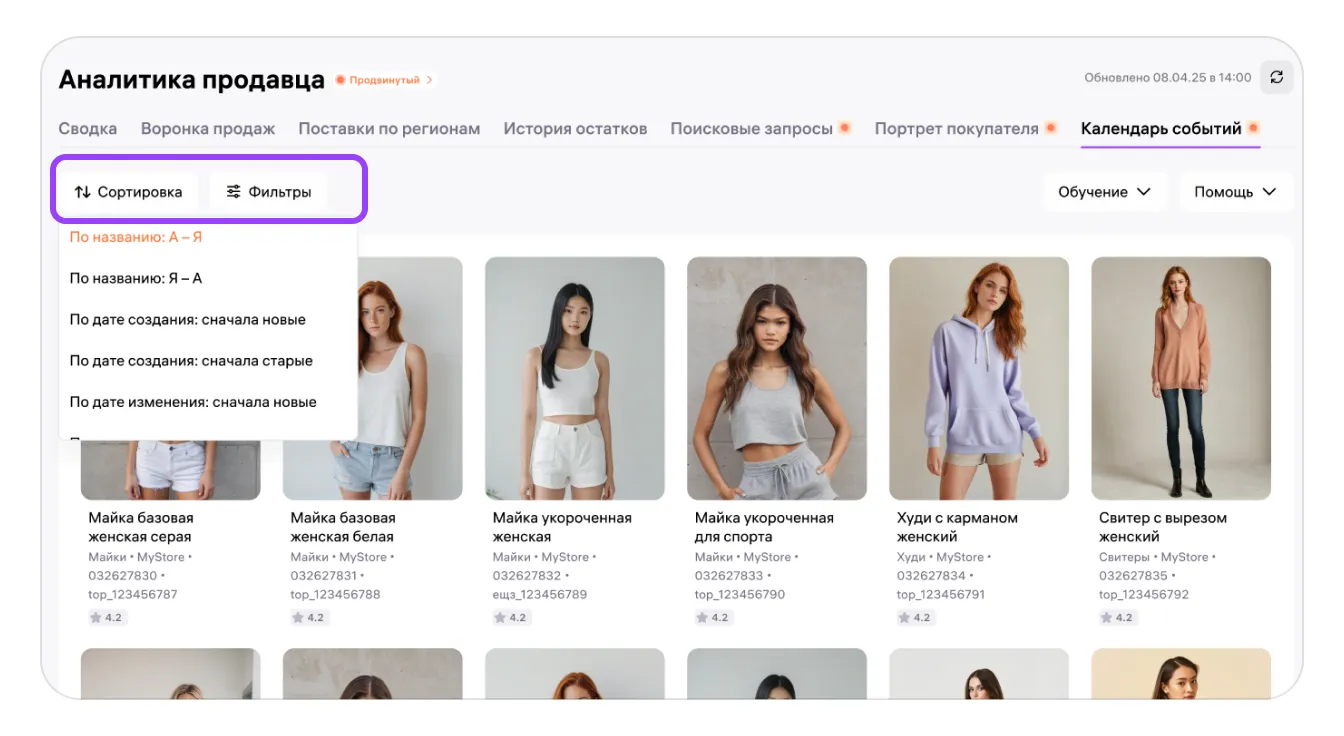Click the refresh data icon
This screenshot has height=736, width=1344.
tap(1276, 77)
